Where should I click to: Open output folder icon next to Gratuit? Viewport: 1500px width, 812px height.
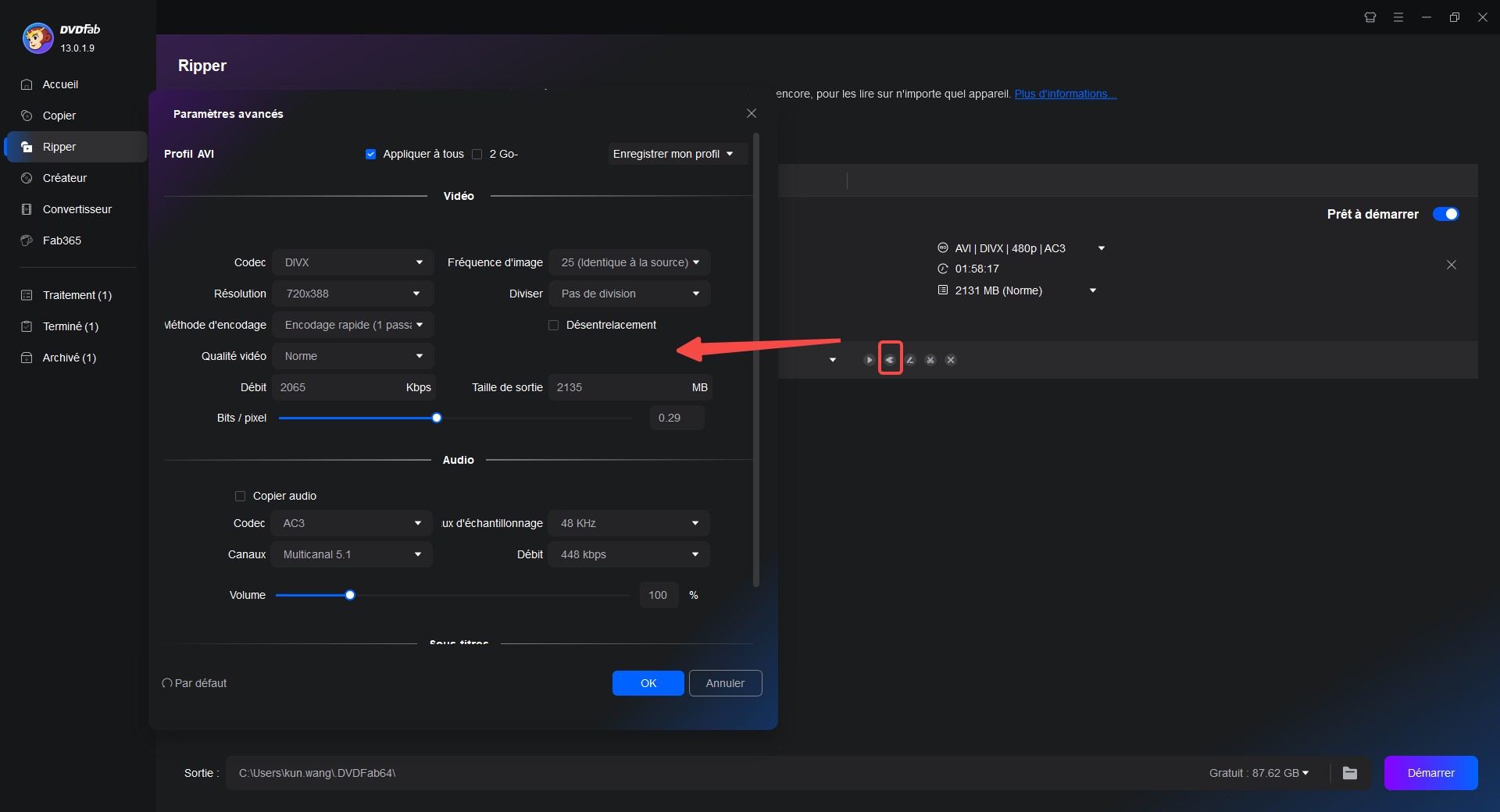pyautogui.click(x=1350, y=773)
